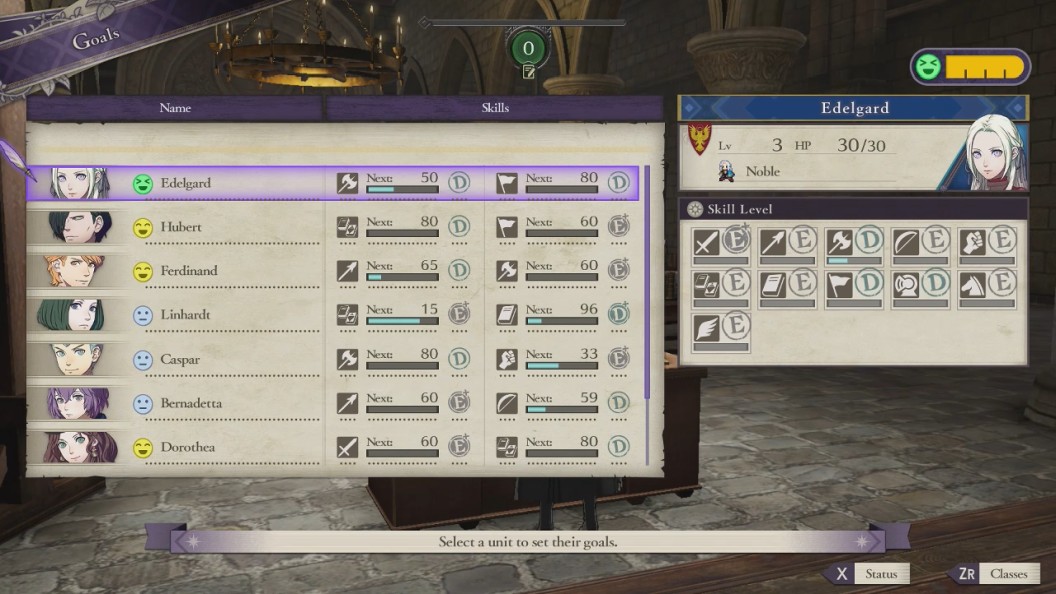Select Ferdinand's lance skill goal icon
Viewport: 1056px width, 594px height.
point(347,271)
